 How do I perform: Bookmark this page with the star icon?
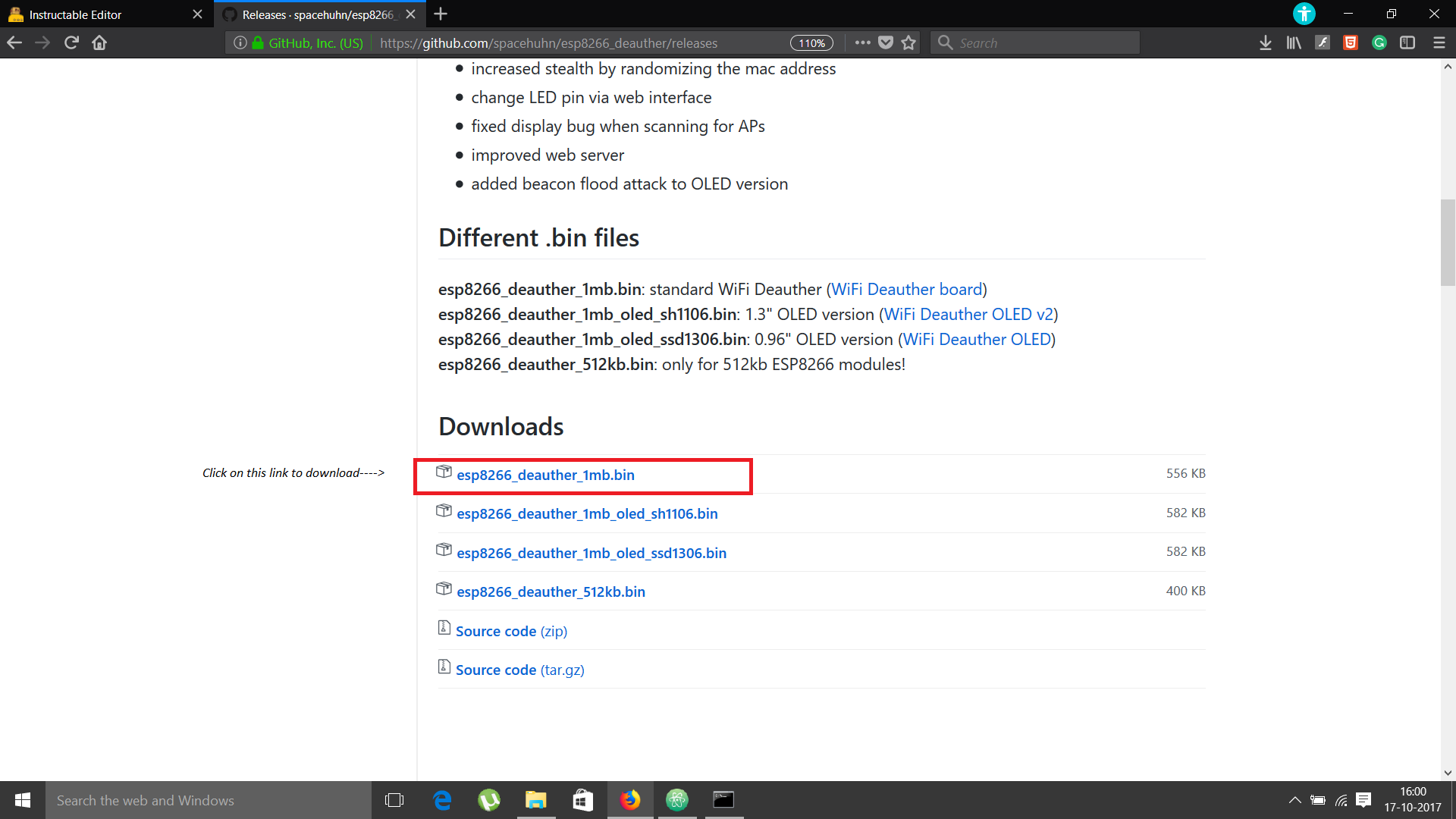pyautogui.click(x=908, y=43)
